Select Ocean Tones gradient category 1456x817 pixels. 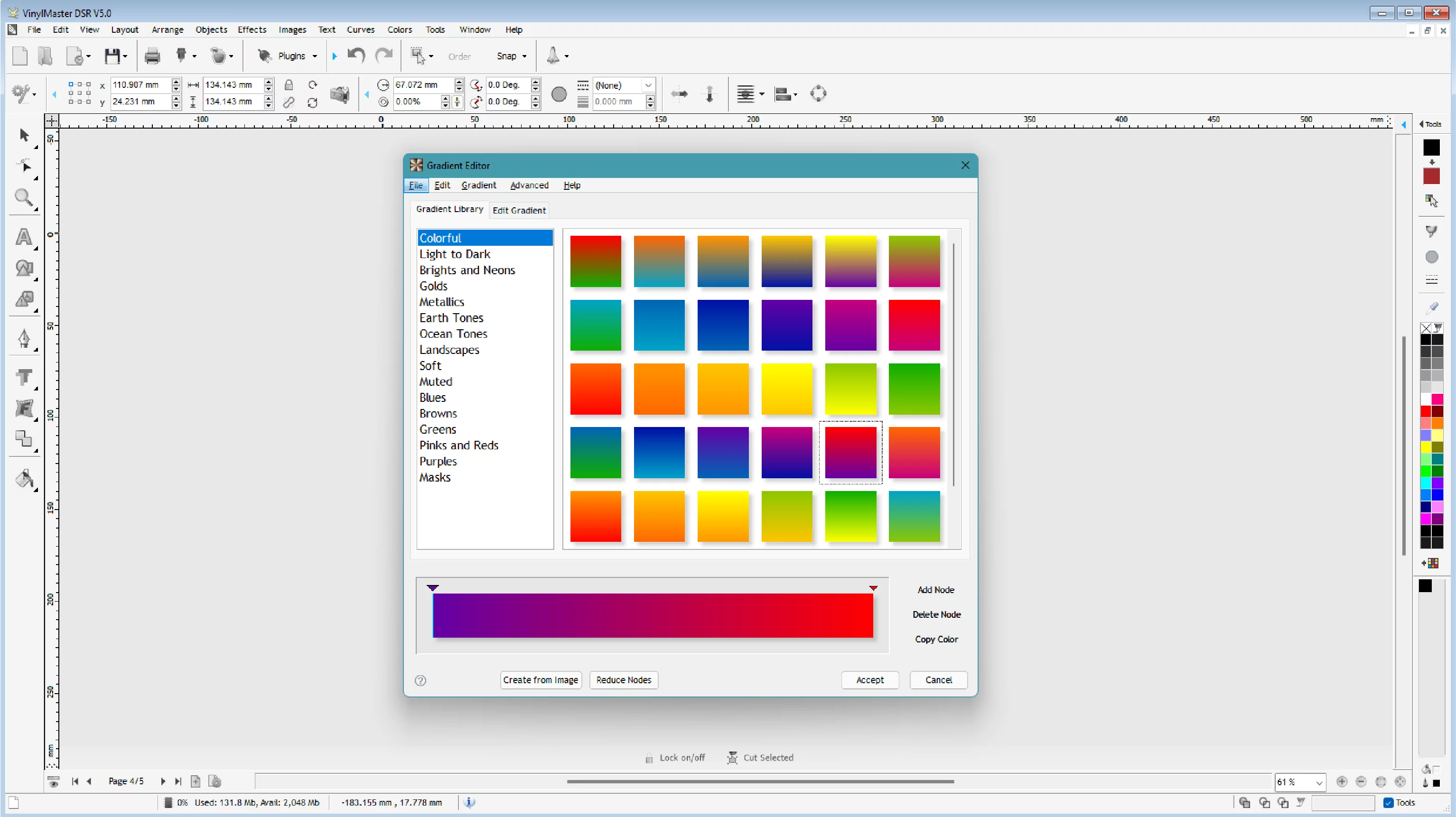485,334
